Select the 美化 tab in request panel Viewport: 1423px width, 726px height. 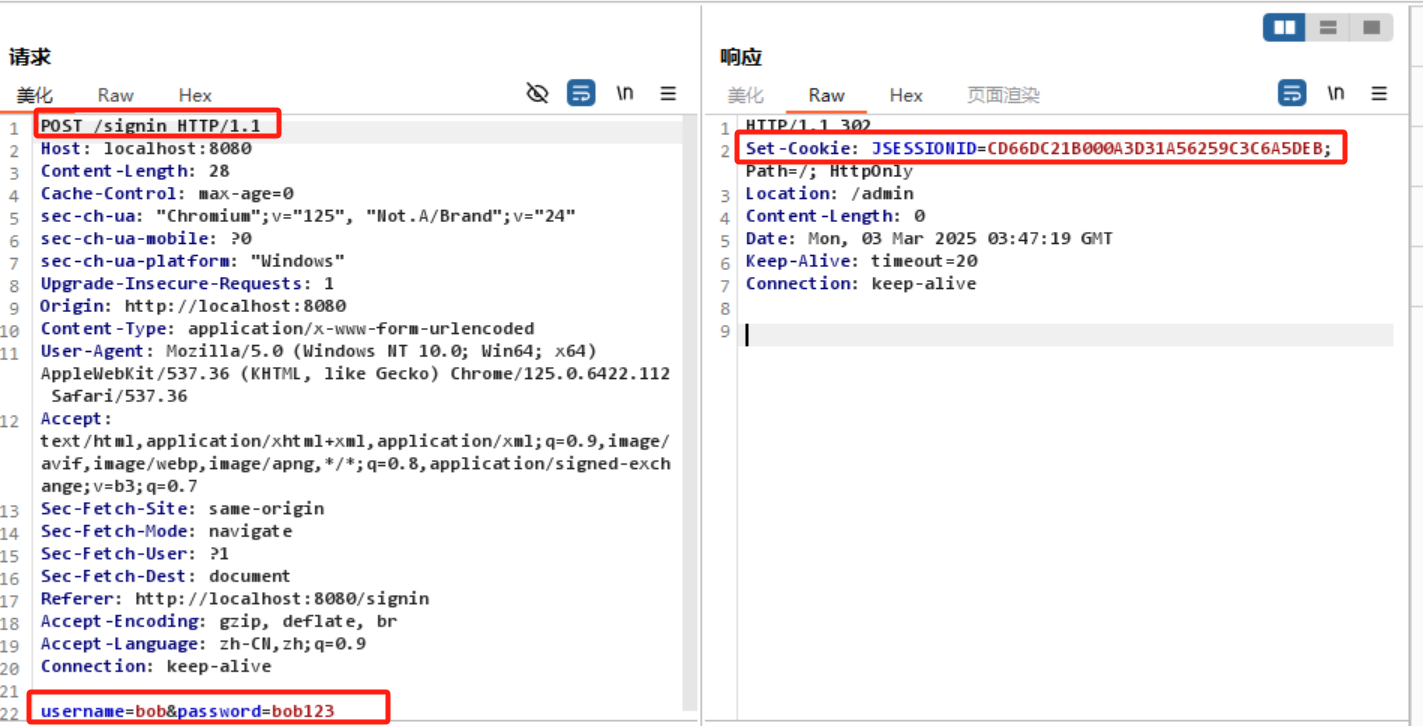pos(34,95)
